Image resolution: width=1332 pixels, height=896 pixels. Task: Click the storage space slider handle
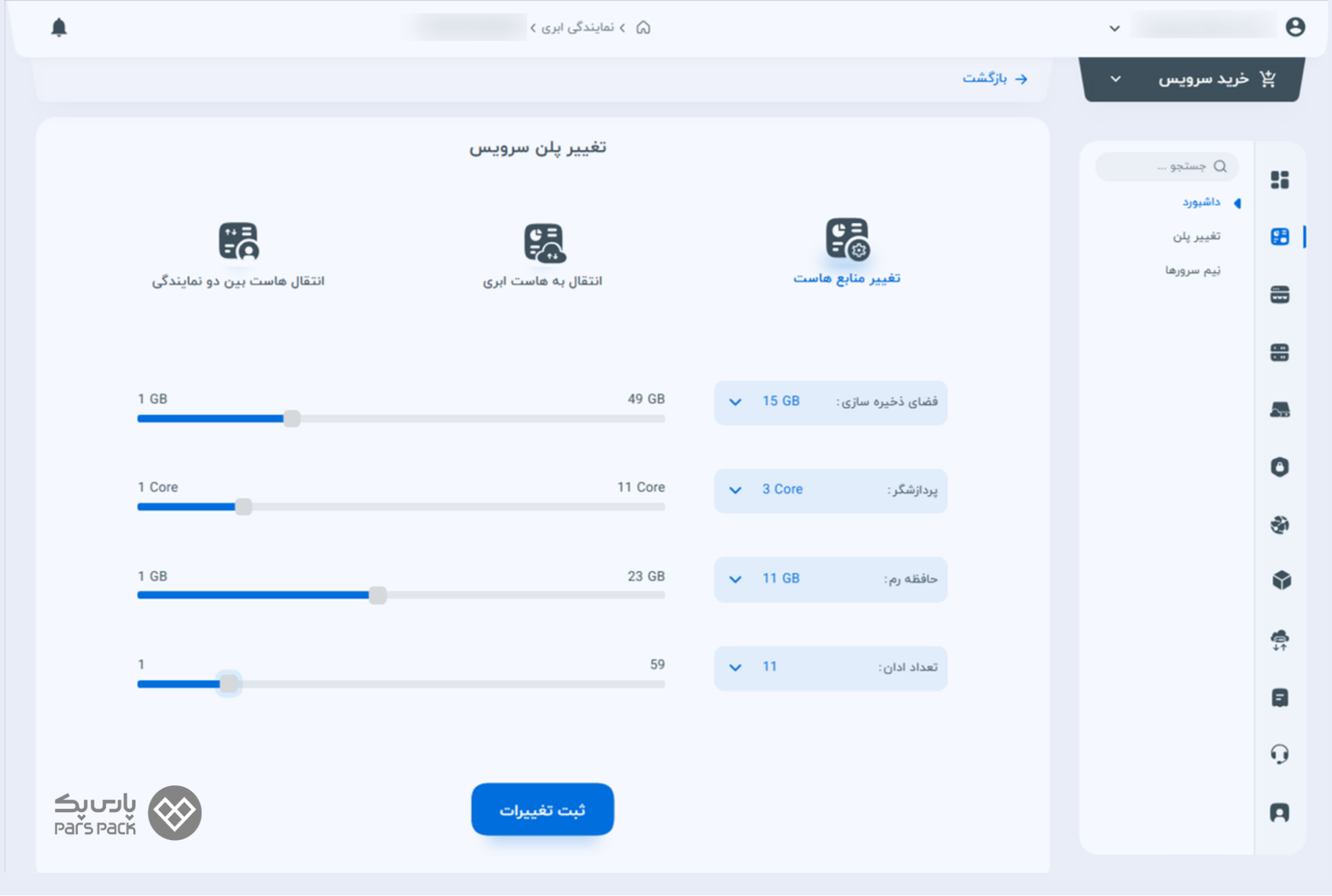291,419
